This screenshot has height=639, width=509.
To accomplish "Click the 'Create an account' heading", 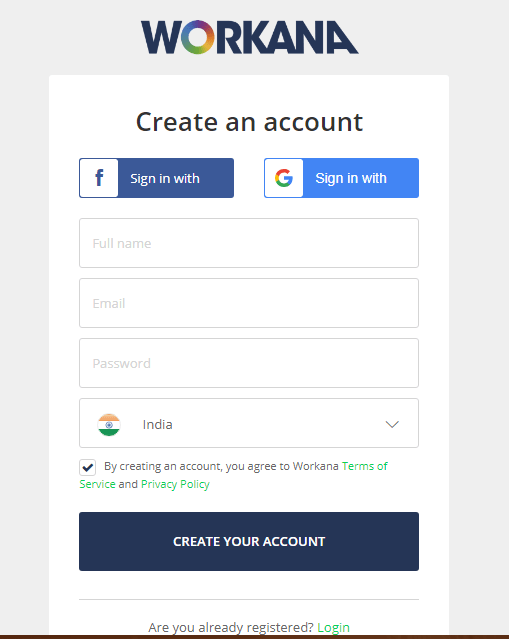I will tap(249, 122).
